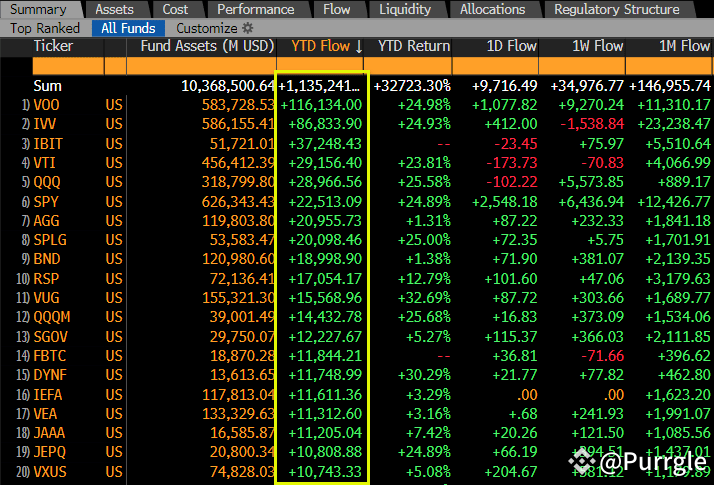Open the FBTC ticker row
714x485 pixels.
(50, 356)
